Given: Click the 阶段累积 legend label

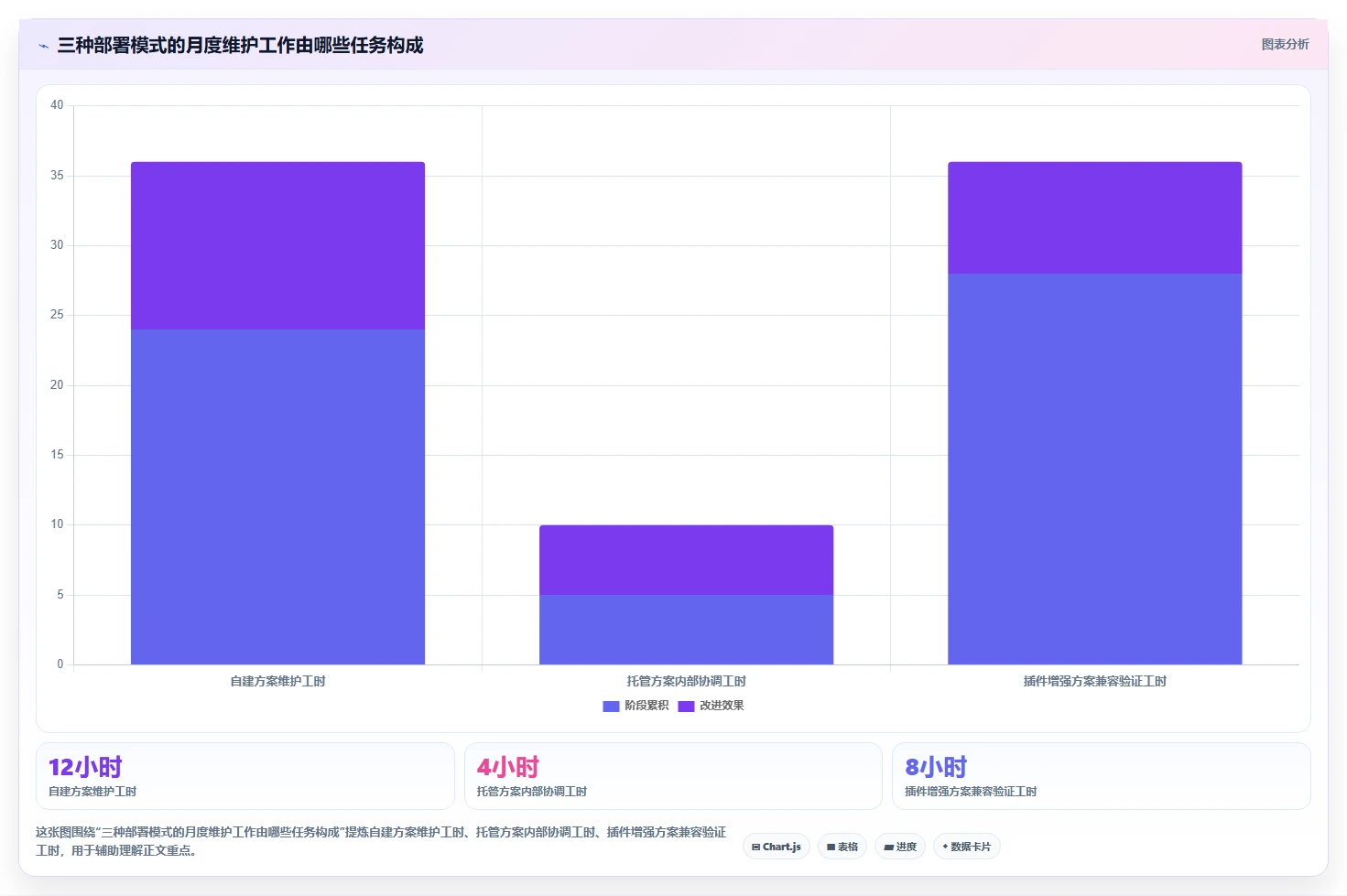Looking at the screenshot, I should [x=646, y=706].
